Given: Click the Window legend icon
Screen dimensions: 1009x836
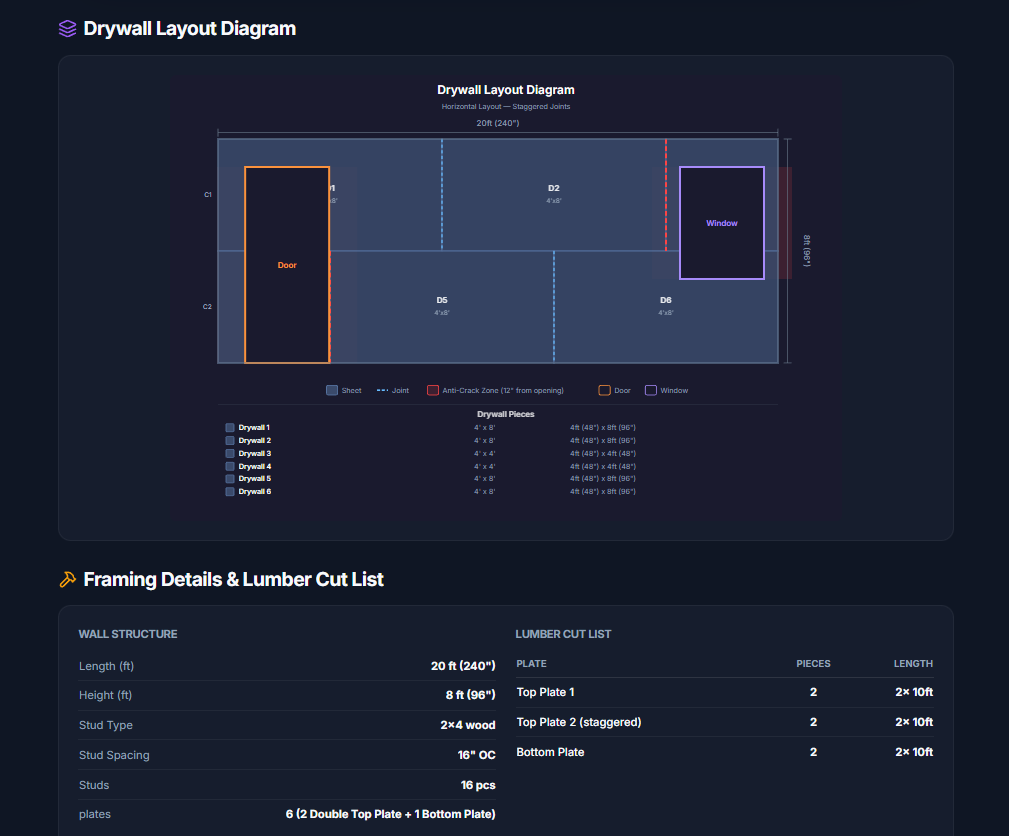Looking at the screenshot, I should point(651,390).
